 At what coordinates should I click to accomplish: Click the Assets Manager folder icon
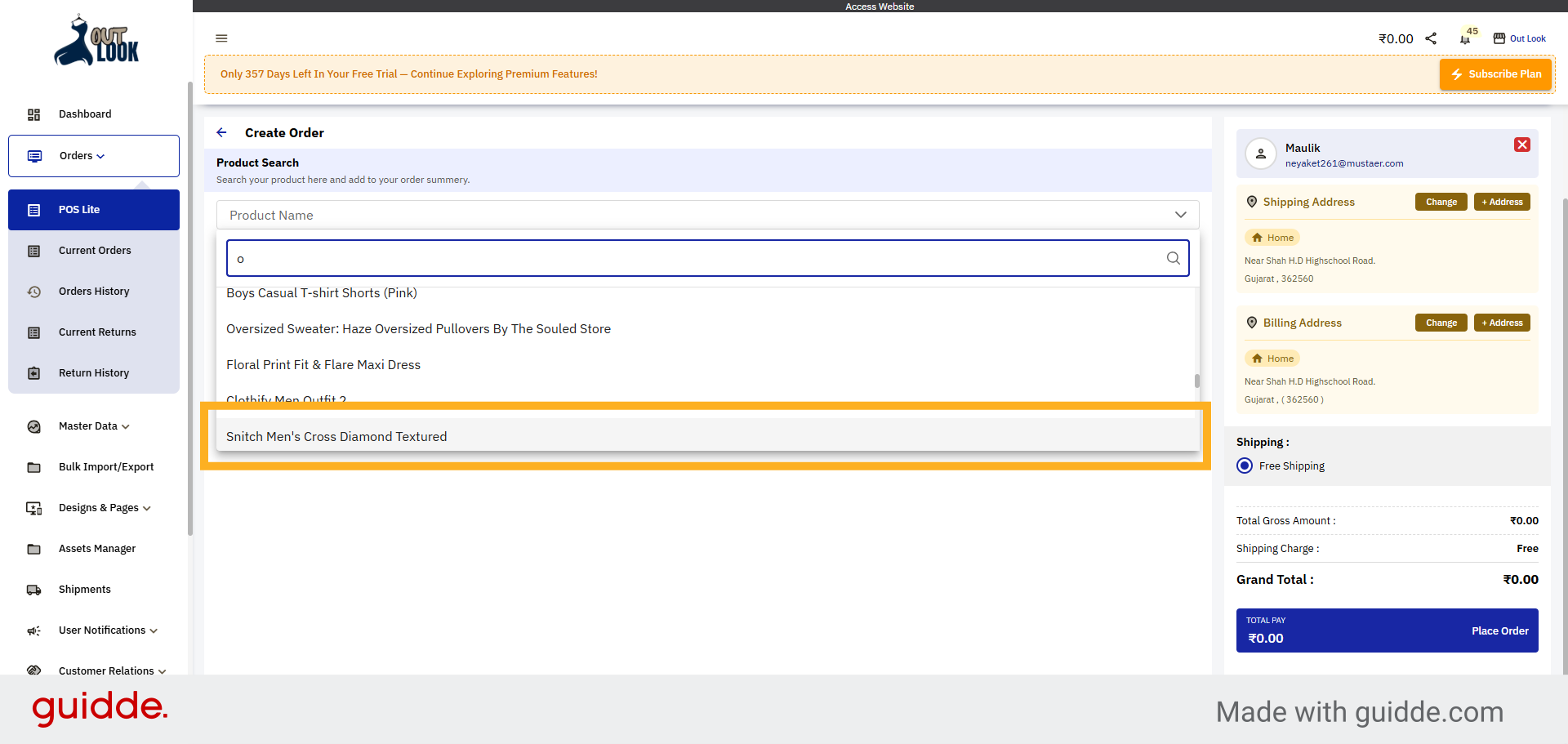coord(33,549)
